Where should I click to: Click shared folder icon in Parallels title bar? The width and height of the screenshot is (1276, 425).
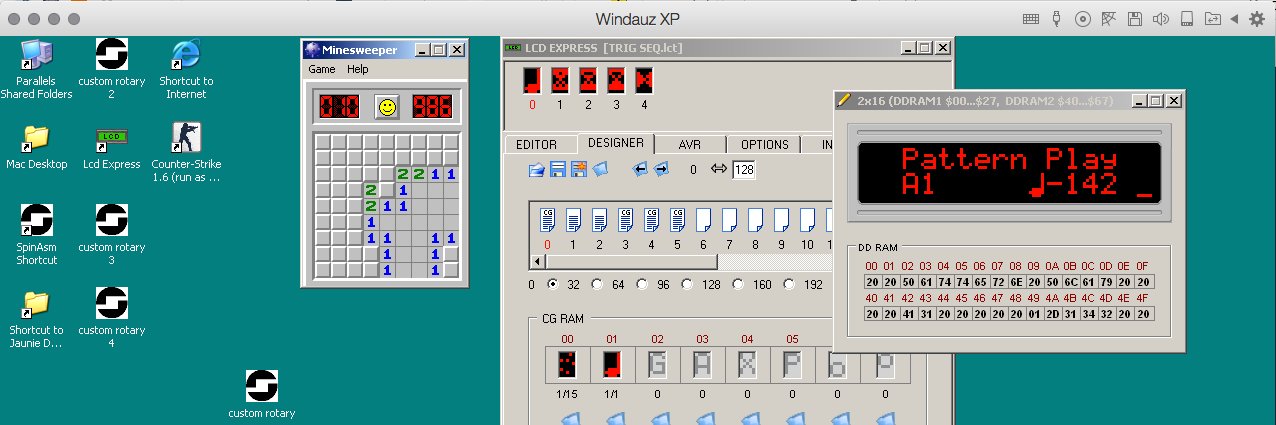(x=1212, y=19)
